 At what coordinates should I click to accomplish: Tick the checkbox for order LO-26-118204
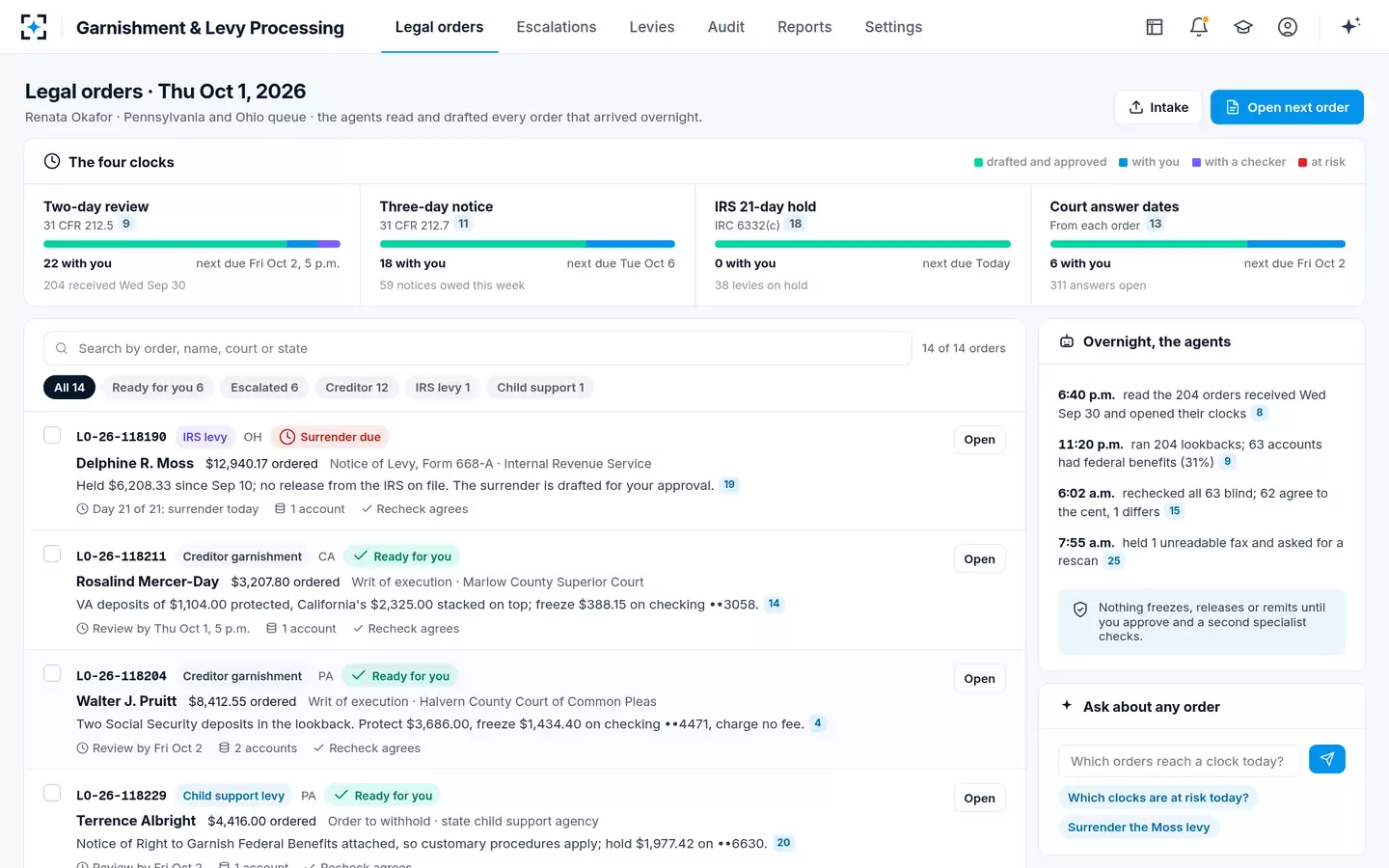(x=52, y=674)
